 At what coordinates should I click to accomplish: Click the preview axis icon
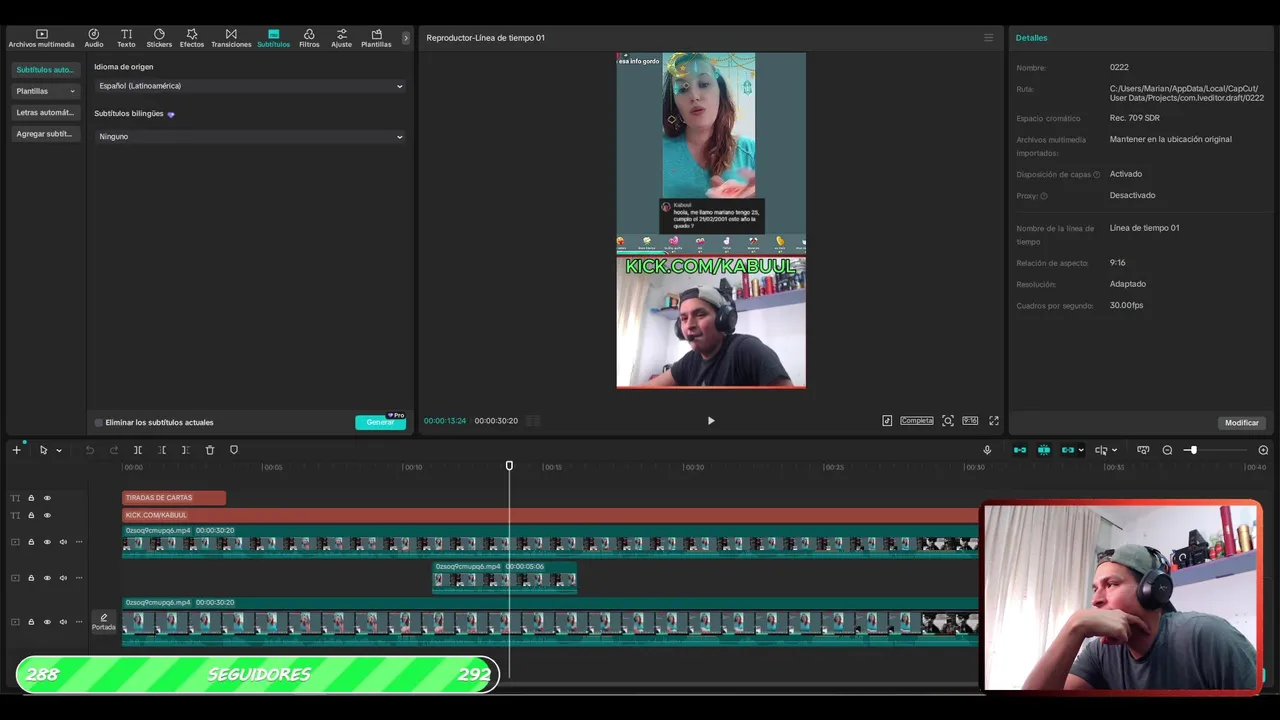[1101, 450]
